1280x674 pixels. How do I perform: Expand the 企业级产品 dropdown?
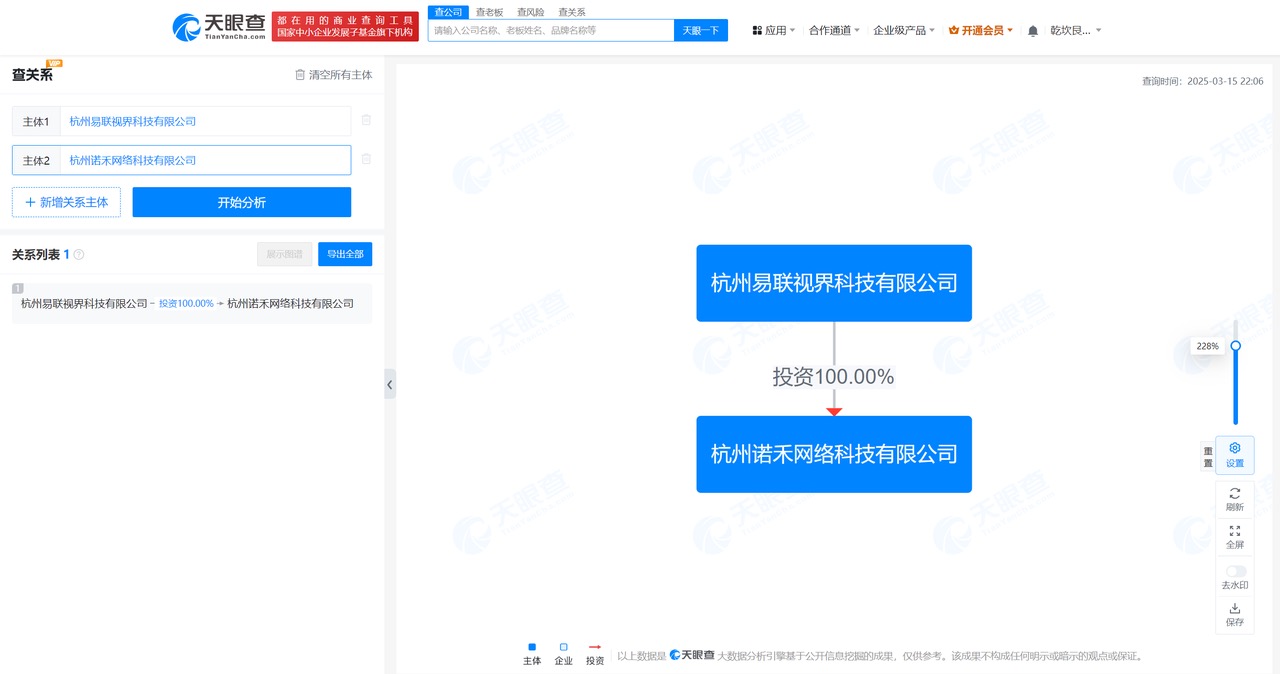pyautogui.click(x=904, y=31)
